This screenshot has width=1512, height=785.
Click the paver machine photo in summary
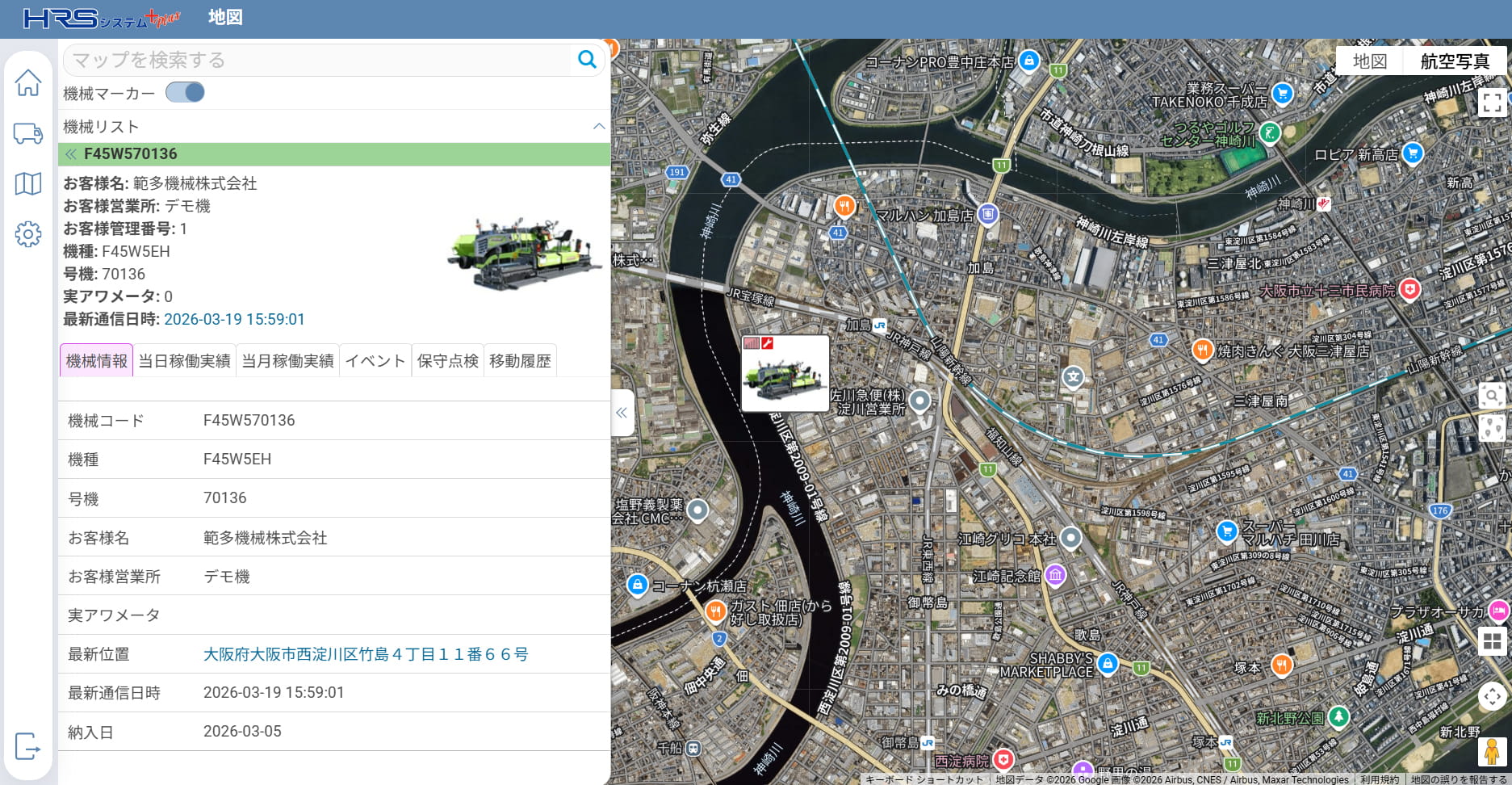(x=525, y=252)
